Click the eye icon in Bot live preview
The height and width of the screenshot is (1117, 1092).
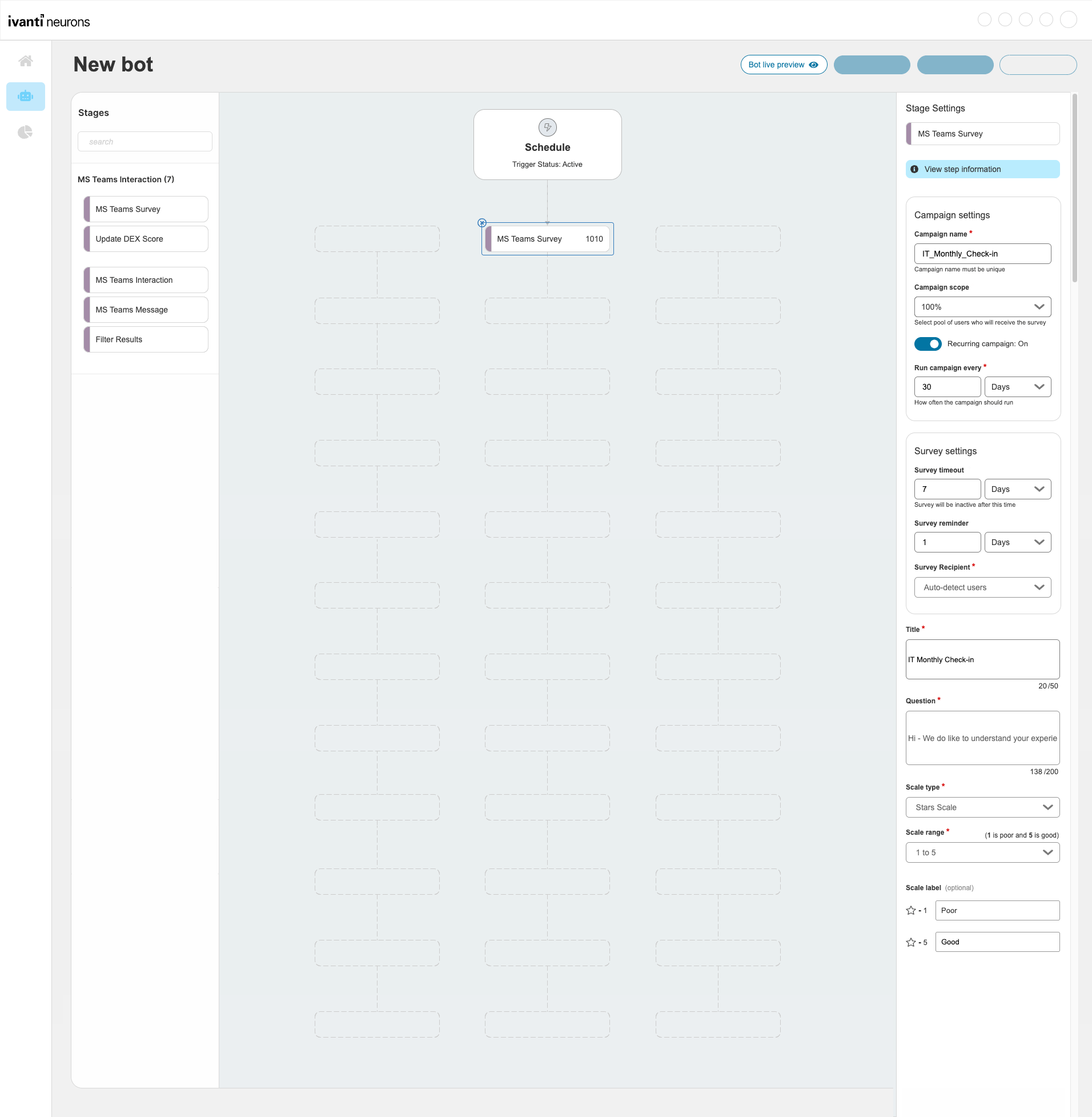pyautogui.click(x=813, y=65)
